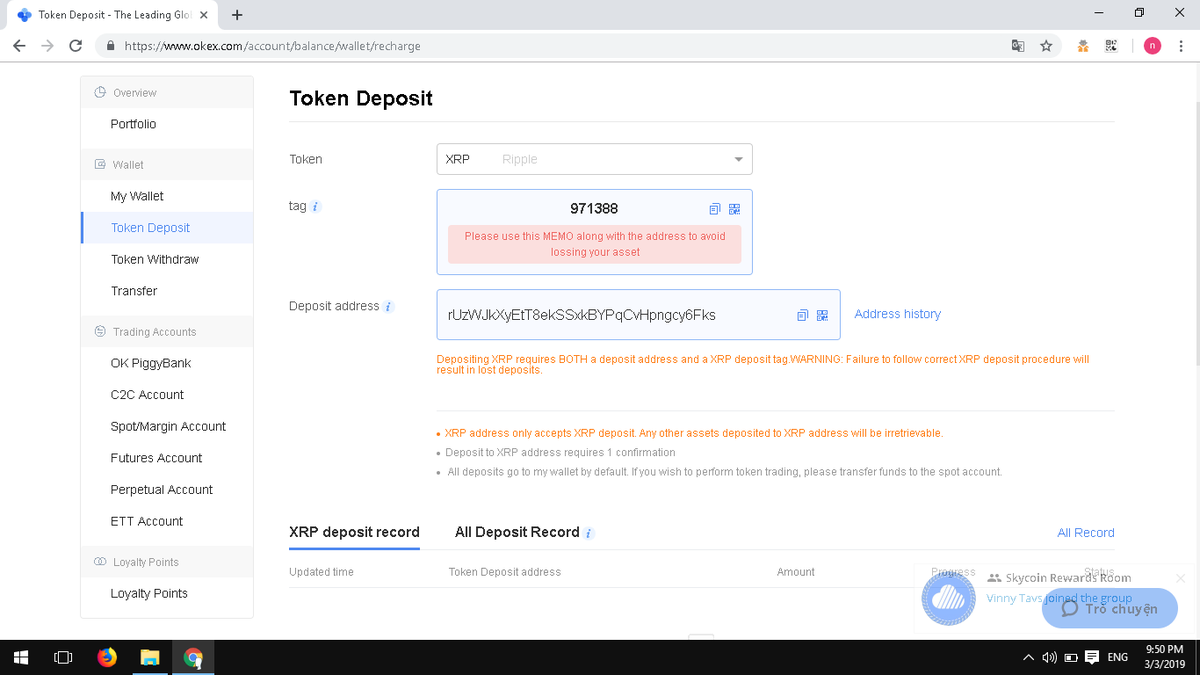
Task: Open OK PiggyBank in the sidebar
Action: coord(150,363)
